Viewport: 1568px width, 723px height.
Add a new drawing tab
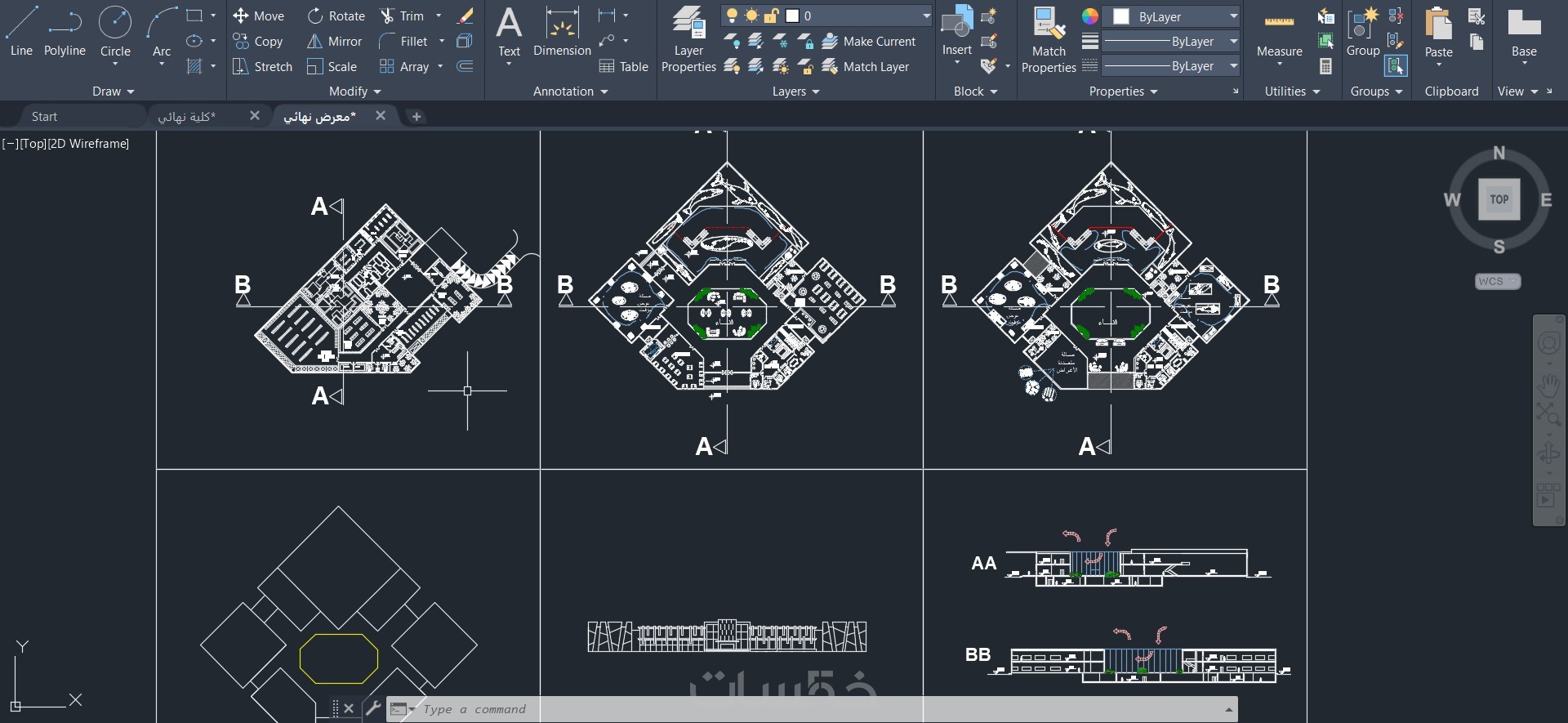416,117
